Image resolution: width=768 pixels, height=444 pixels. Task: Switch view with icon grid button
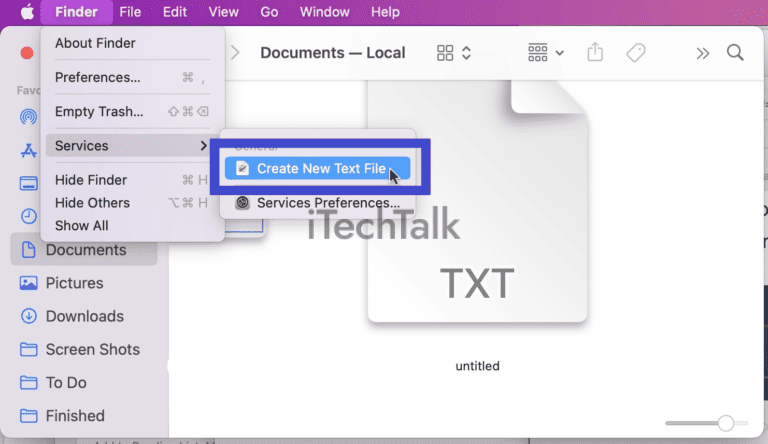coord(445,53)
